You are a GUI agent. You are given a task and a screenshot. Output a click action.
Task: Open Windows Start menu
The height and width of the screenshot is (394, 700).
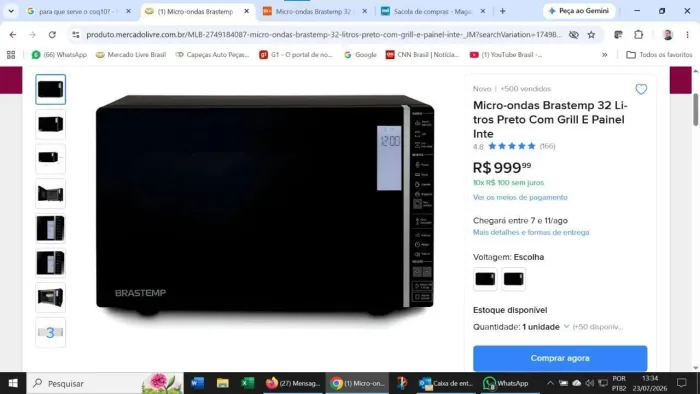click(13, 383)
